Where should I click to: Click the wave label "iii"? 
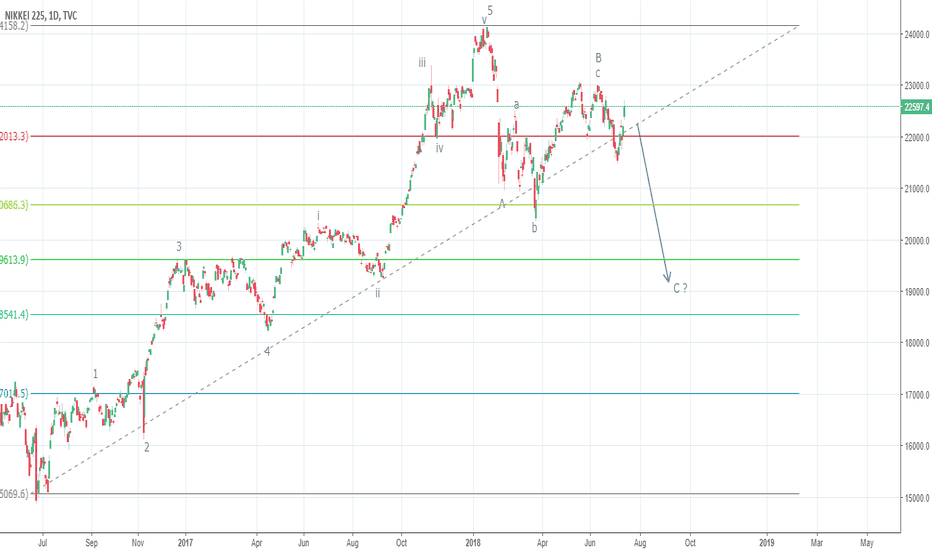coord(421,62)
